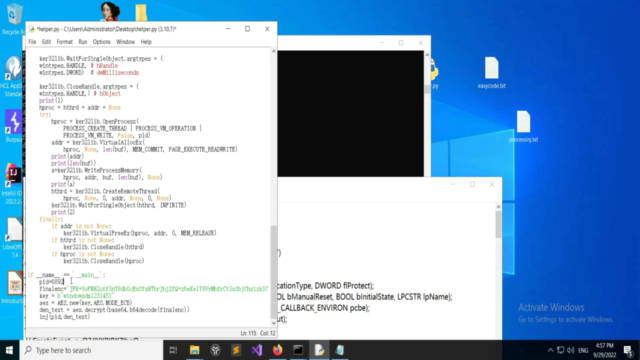Click the IDLE editor vertical scrollbar thumb
Viewport: 640px width, 360px height.
274,271
